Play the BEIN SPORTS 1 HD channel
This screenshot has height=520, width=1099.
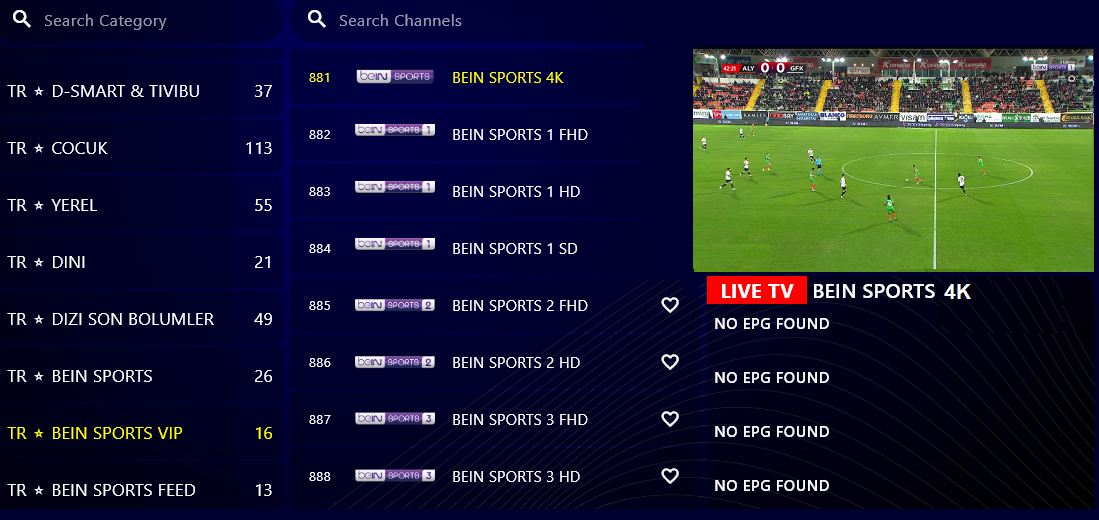click(x=467, y=191)
